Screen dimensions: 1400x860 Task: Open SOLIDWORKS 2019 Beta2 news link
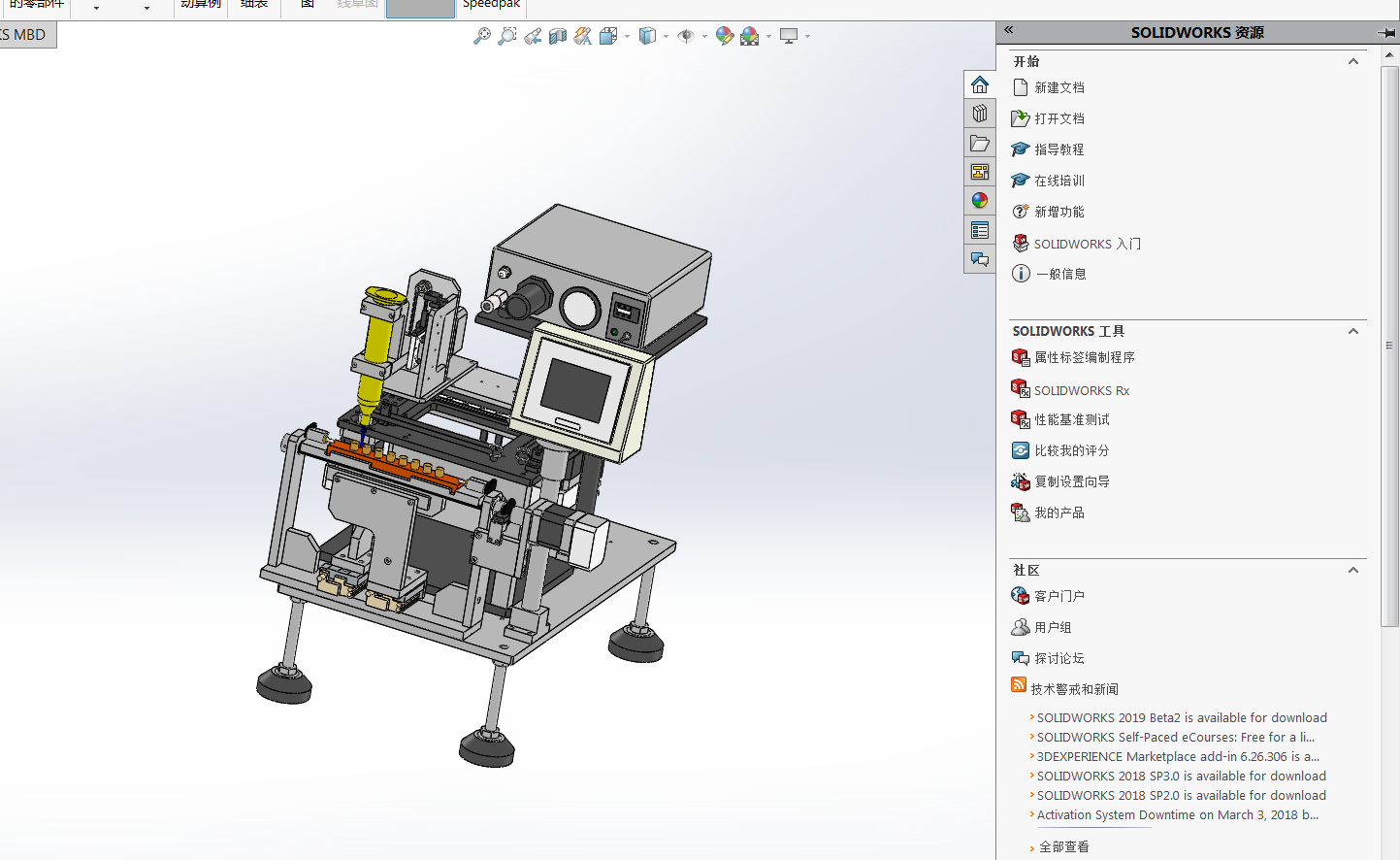coord(1181,718)
